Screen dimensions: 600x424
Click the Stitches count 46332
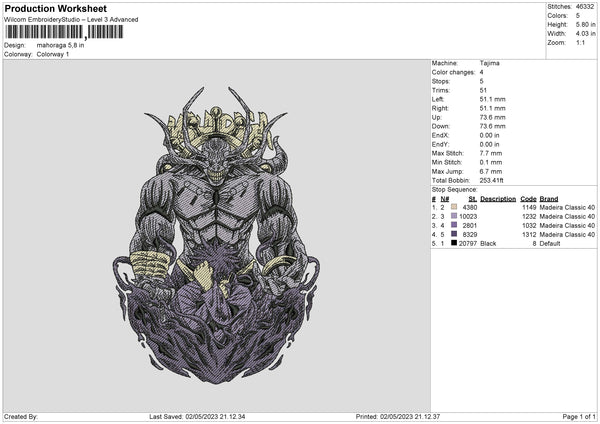click(585, 7)
